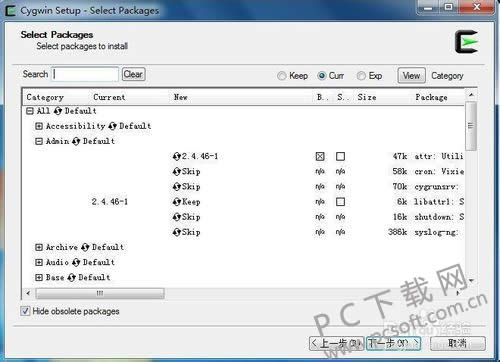Image resolution: width=500 pixels, height=362 pixels.
Task: Click the S.. column header
Action: point(343,97)
